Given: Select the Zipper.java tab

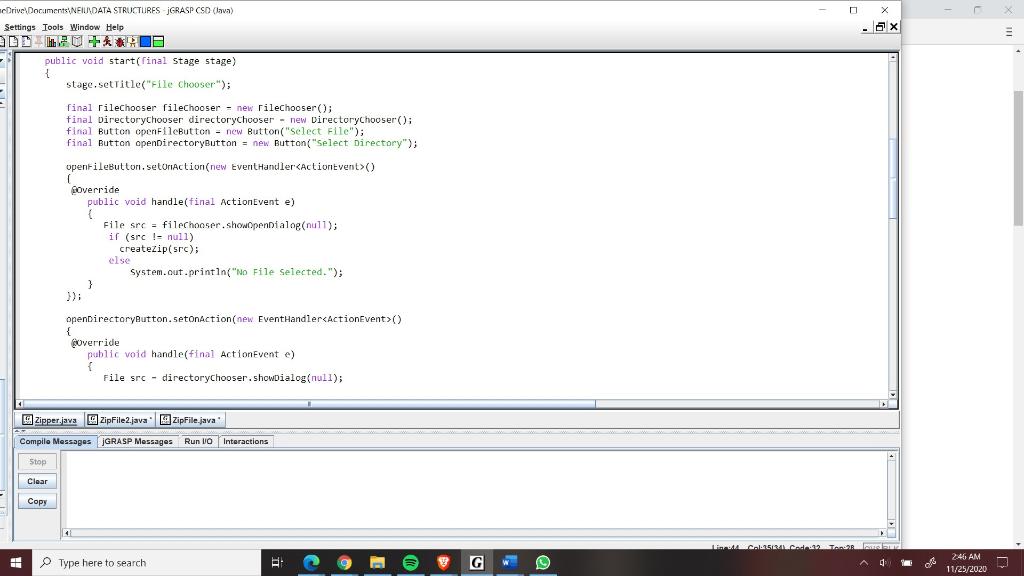Looking at the screenshot, I should coord(50,419).
